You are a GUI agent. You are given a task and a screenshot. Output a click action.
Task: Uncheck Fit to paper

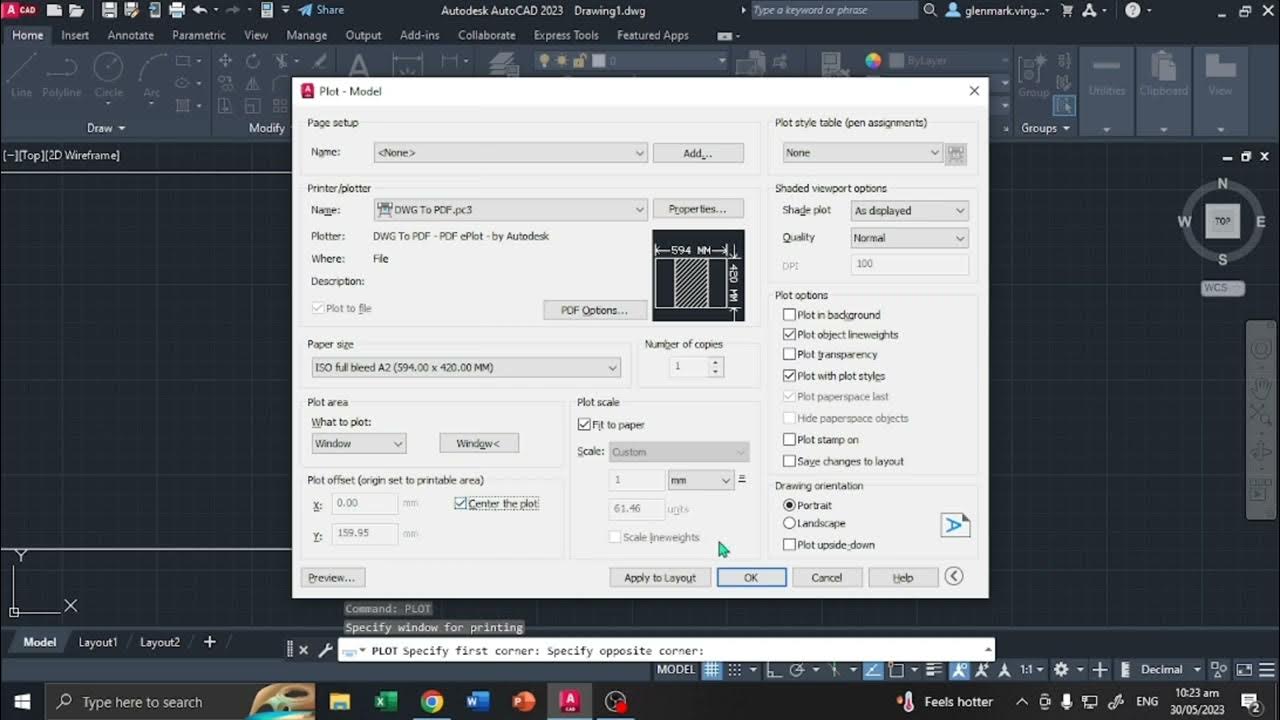tap(584, 425)
